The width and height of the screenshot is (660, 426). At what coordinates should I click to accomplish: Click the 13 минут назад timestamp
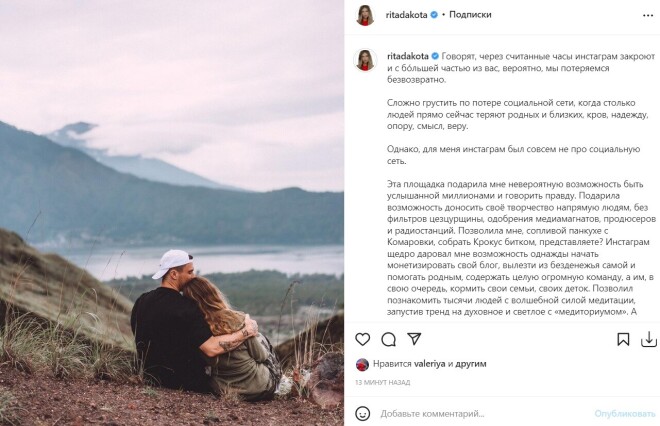(x=382, y=383)
